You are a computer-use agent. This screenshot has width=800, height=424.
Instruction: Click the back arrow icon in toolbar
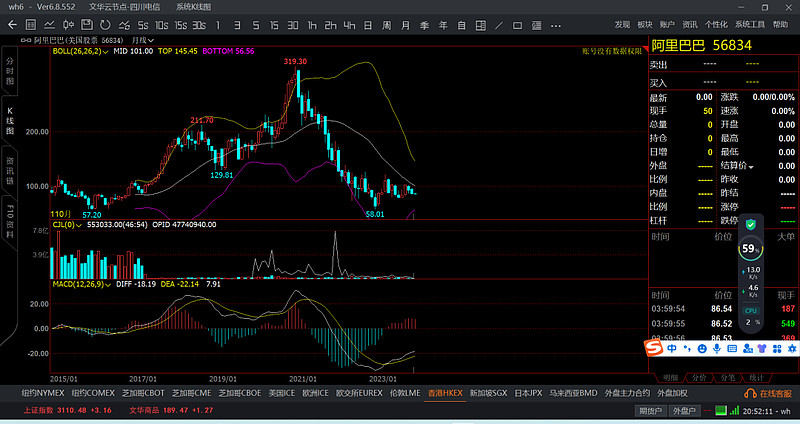click(12, 25)
